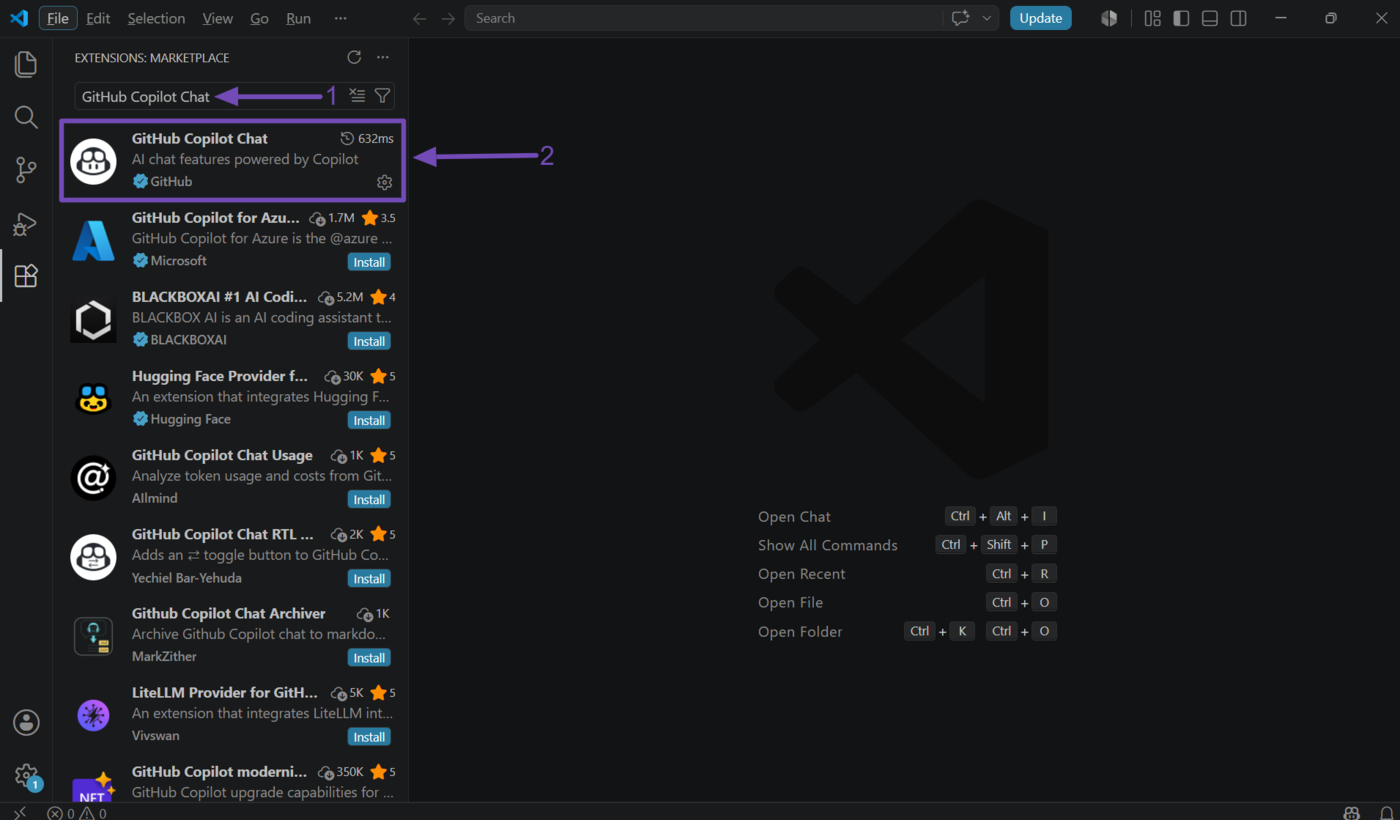
Task: Open notifications bell in status bar
Action: point(1386,812)
